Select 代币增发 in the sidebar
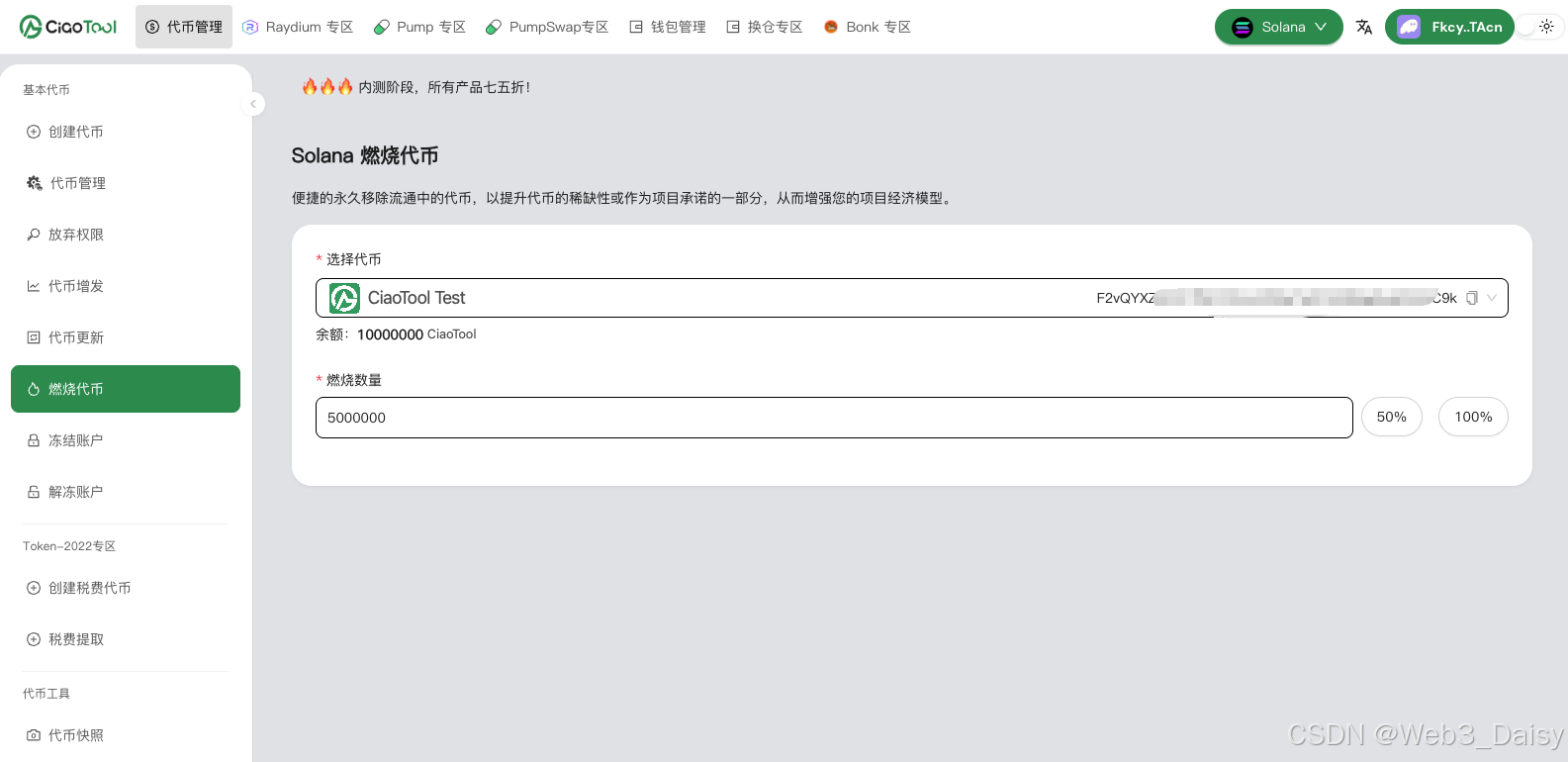 click(x=126, y=286)
